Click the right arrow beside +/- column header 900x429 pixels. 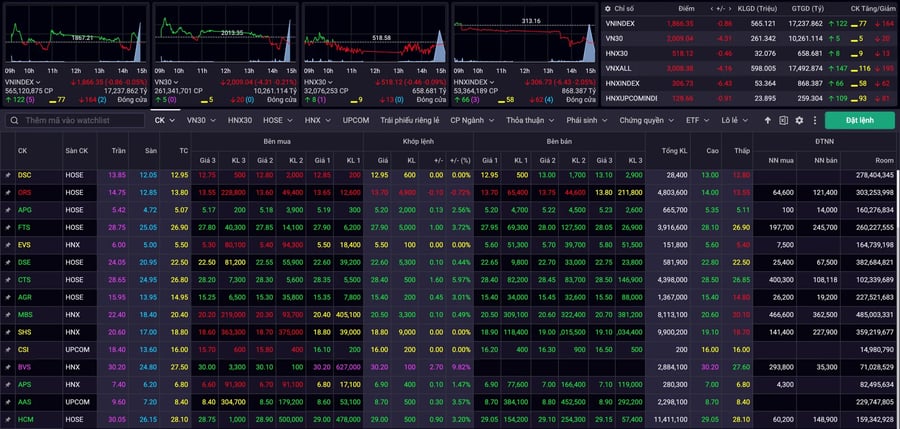click(730, 9)
